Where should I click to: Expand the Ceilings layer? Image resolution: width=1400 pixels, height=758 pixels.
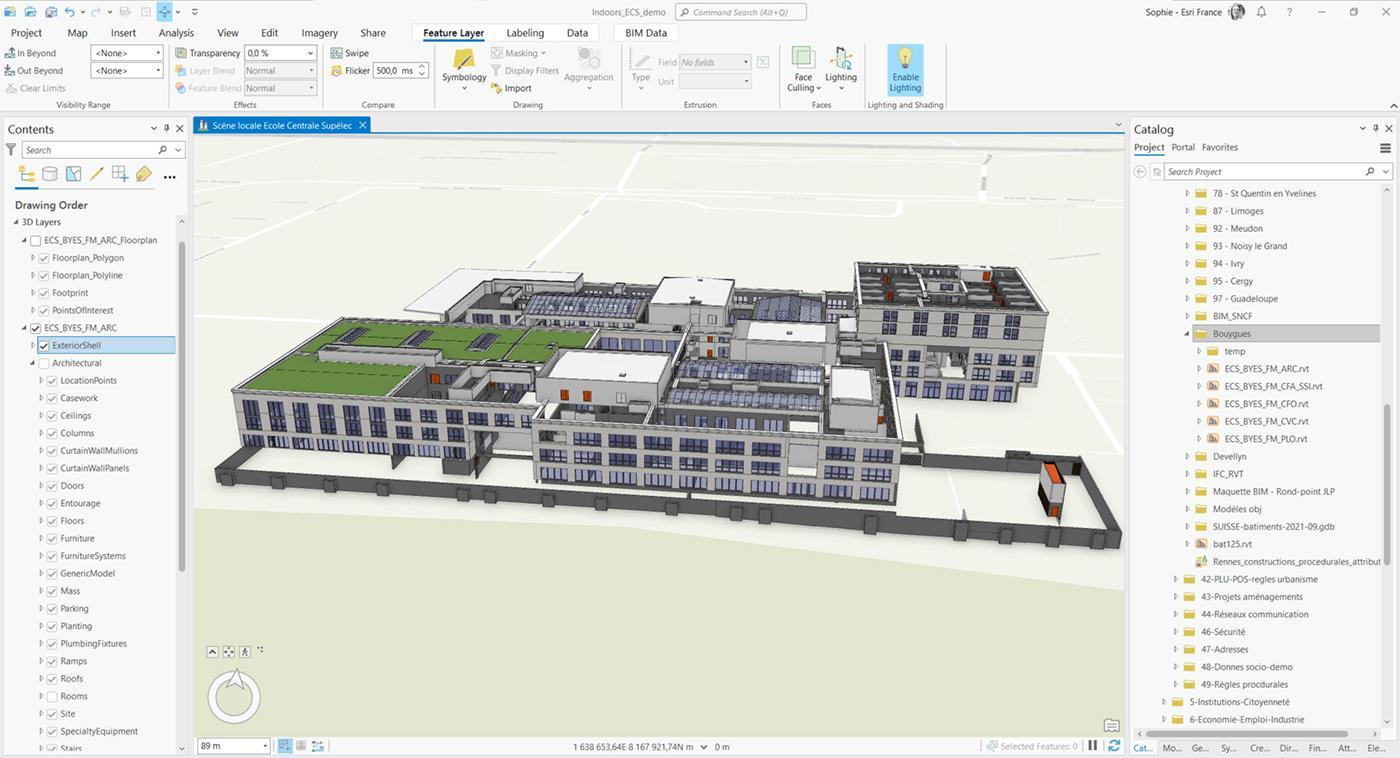tap(41, 416)
